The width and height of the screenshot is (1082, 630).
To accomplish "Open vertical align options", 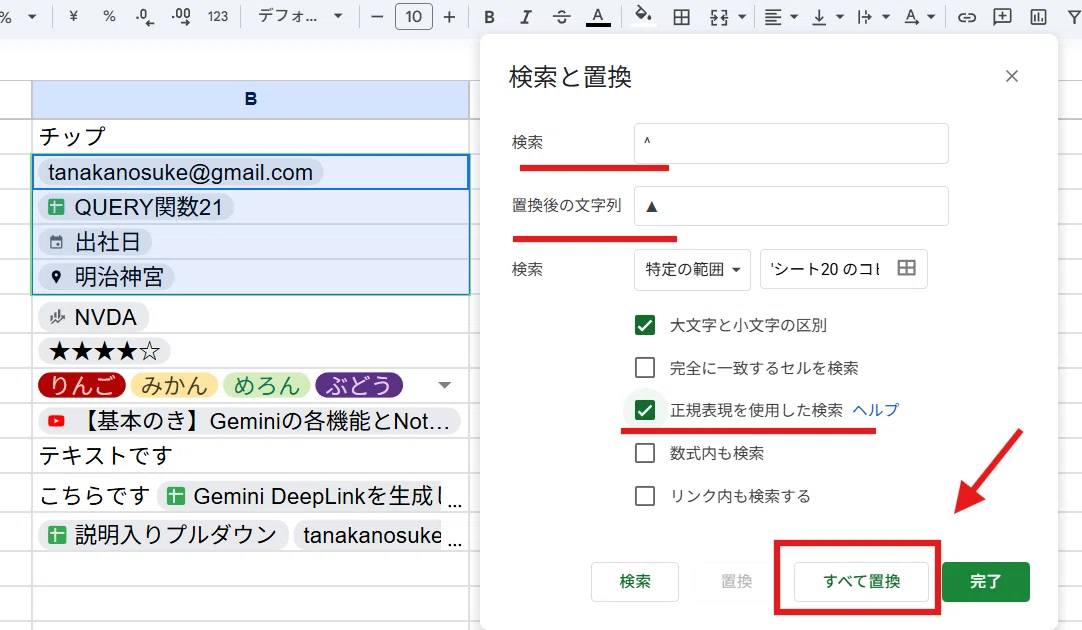I will (827, 17).
